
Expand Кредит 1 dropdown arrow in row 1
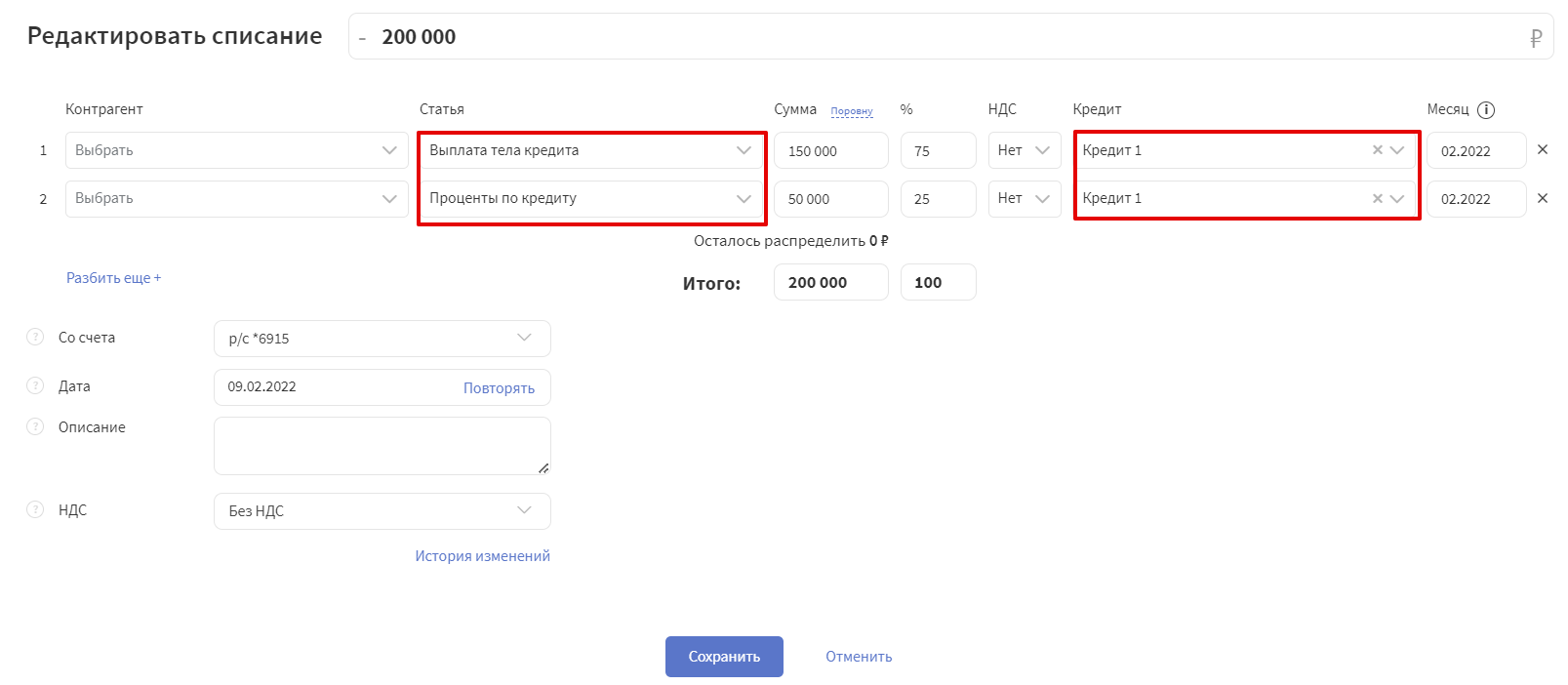[x=1397, y=149]
